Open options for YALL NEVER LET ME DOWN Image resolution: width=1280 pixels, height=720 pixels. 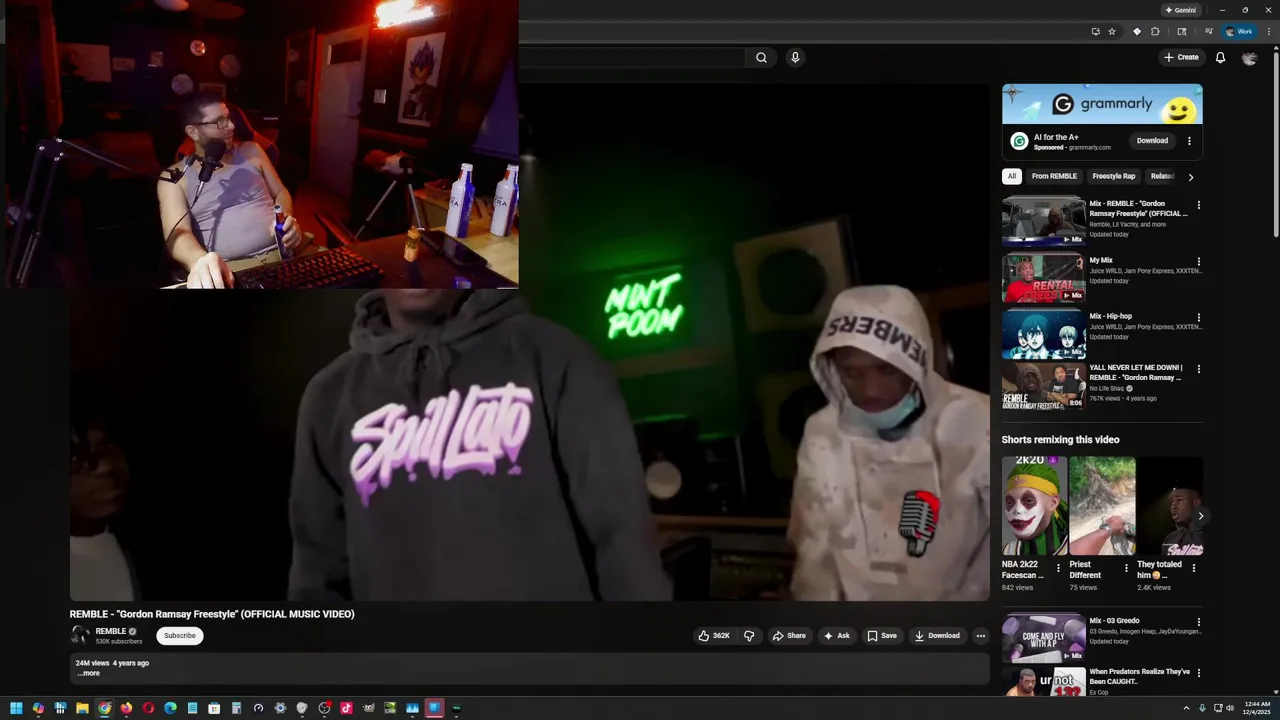pos(1199,369)
